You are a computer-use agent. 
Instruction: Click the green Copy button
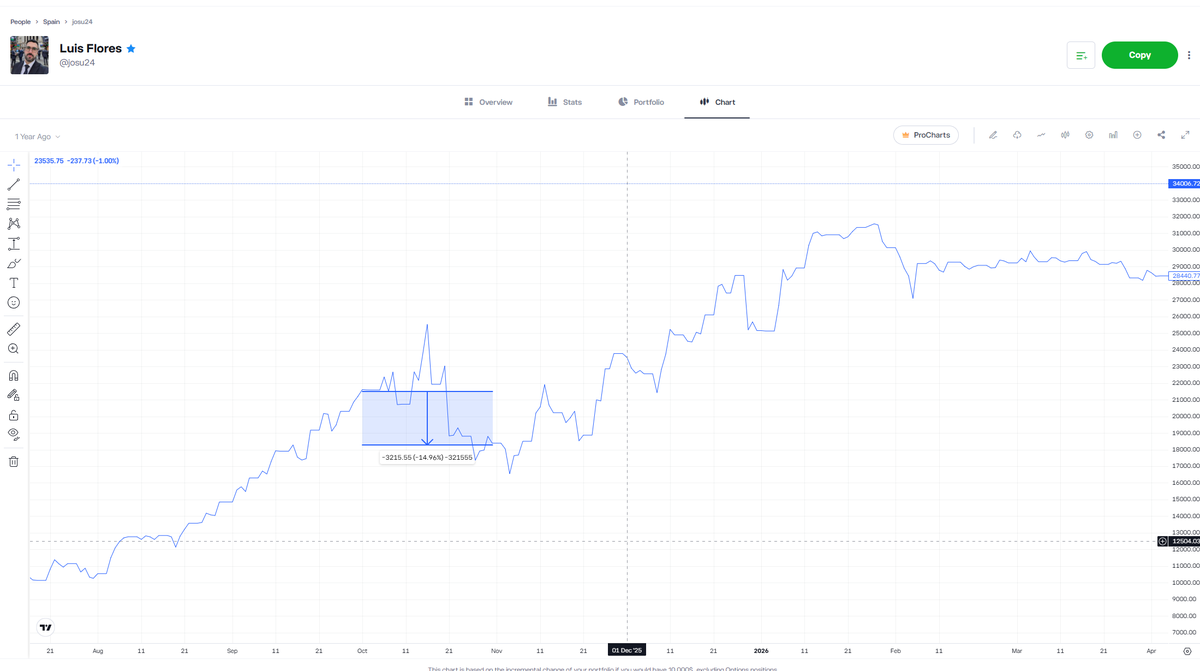pyautogui.click(x=1140, y=55)
